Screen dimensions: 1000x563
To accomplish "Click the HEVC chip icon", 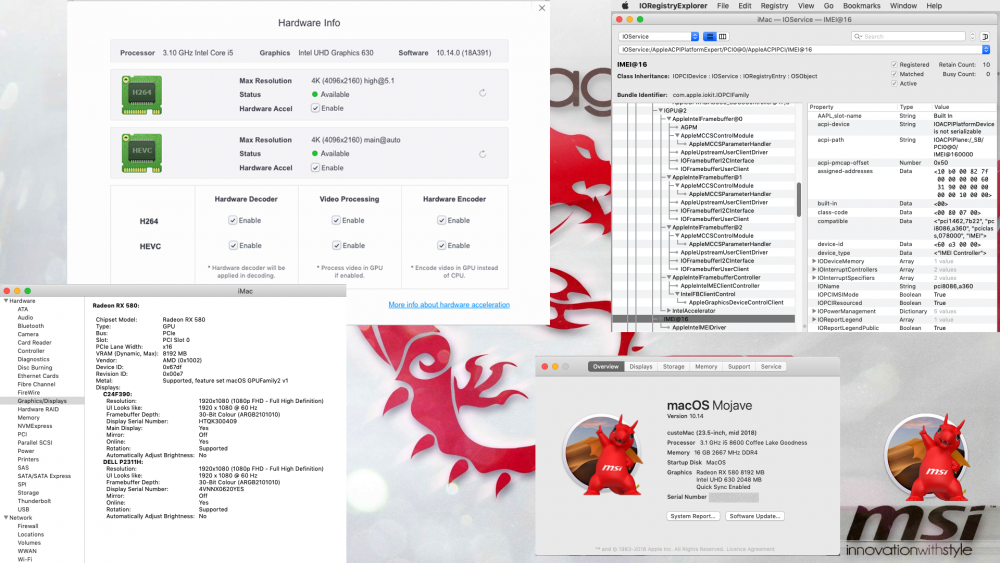I will (142, 153).
